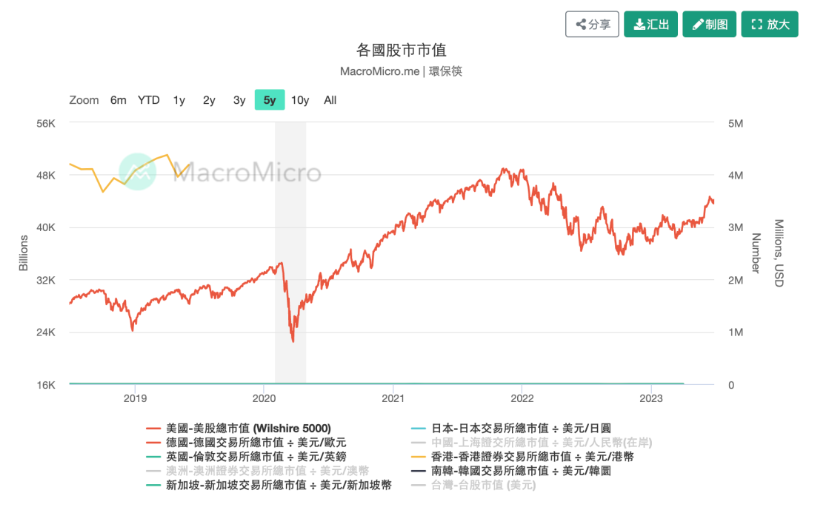Select the 5y zoom range
The height and width of the screenshot is (515, 822).
(x=269, y=100)
